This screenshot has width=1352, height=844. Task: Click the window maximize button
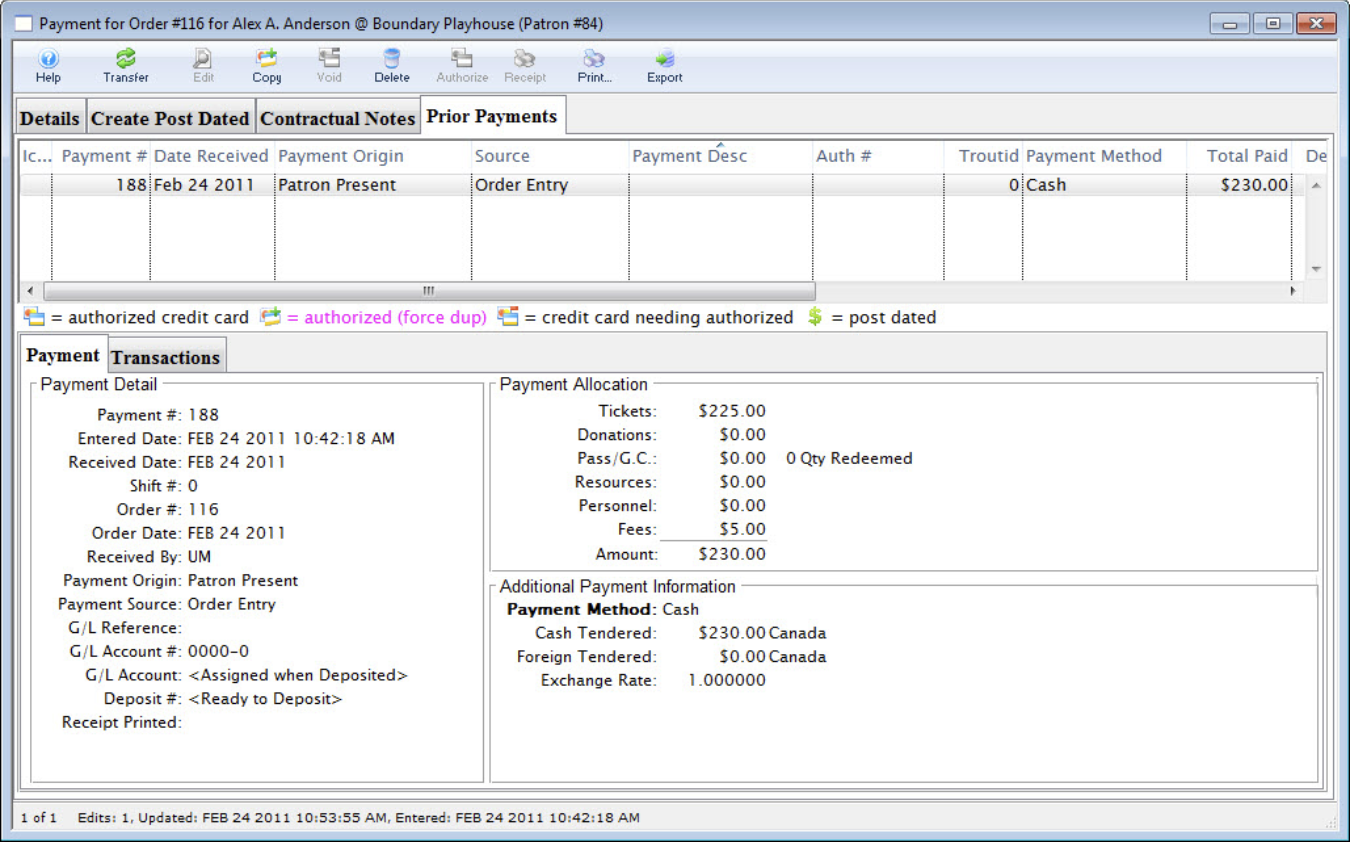[x=1272, y=23]
